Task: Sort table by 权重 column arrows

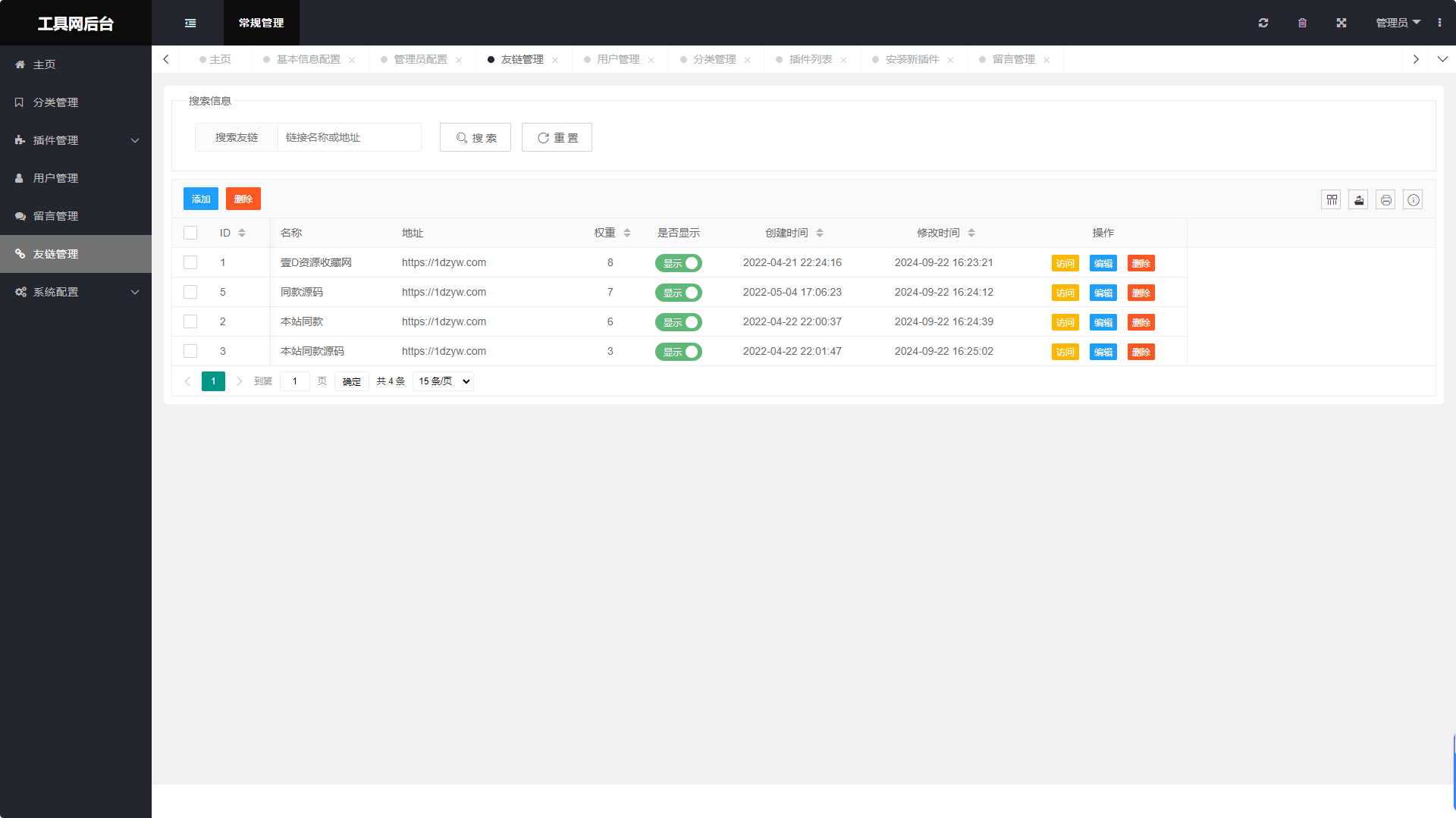Action: tap(627, 233)
